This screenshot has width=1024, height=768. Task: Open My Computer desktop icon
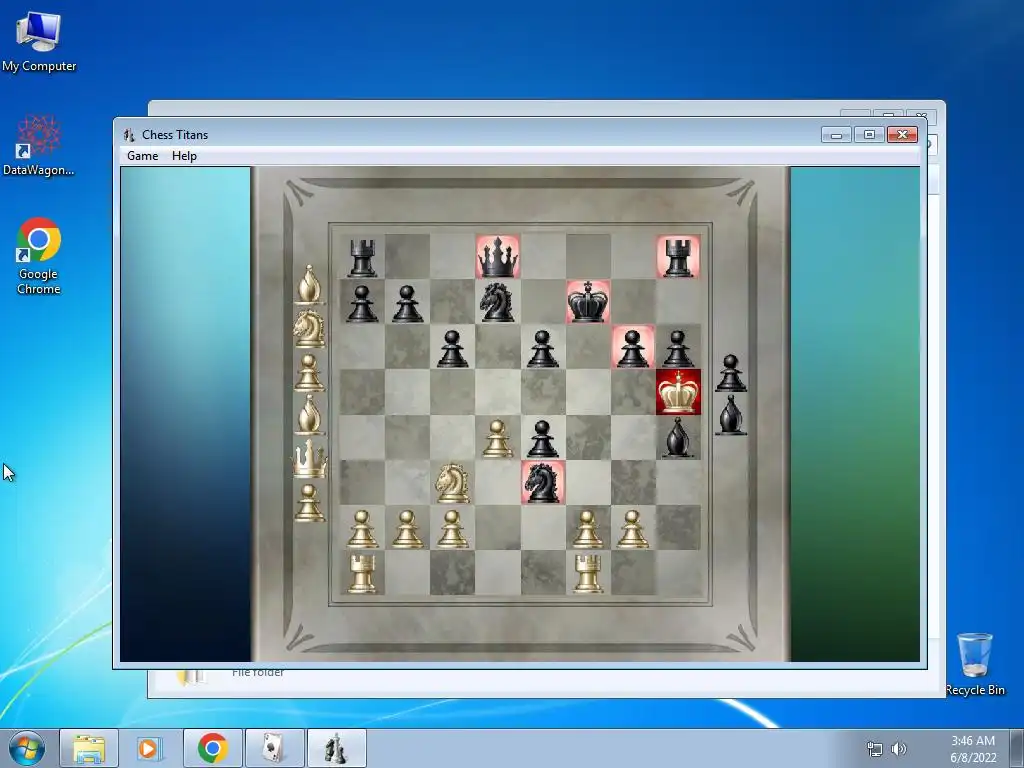click(x=39, y=41)
